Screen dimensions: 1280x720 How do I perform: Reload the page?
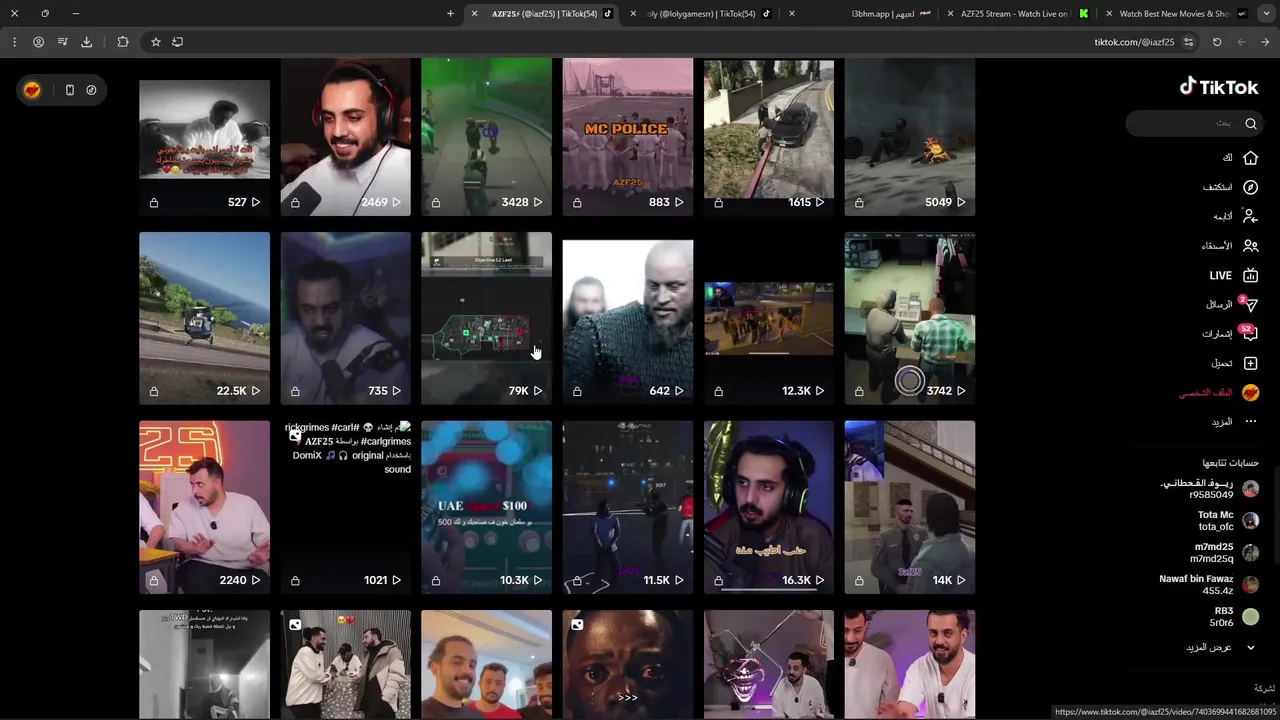point(1217,42)
